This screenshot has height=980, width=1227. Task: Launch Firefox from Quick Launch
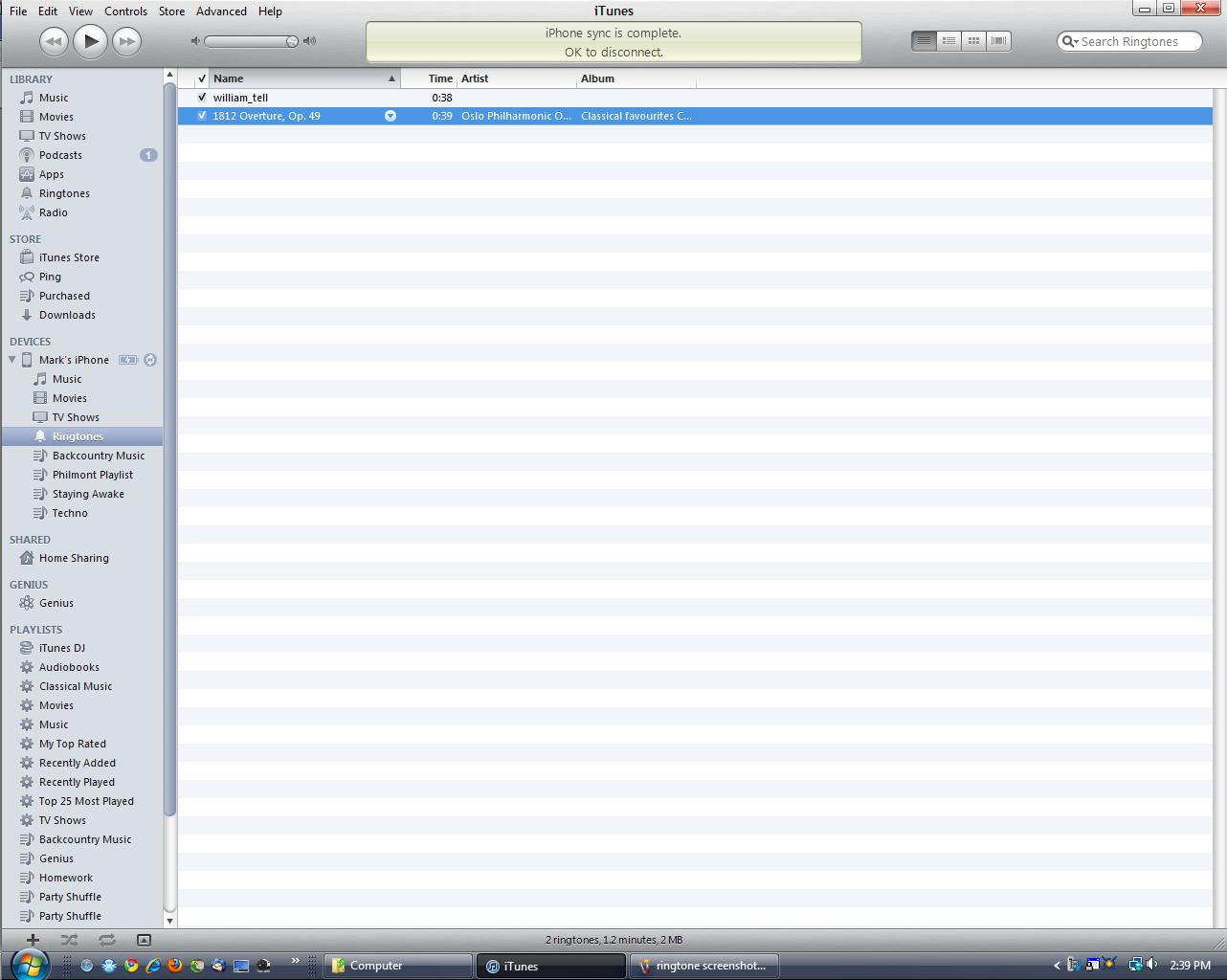pyautogui.click(x=175, y=966)
